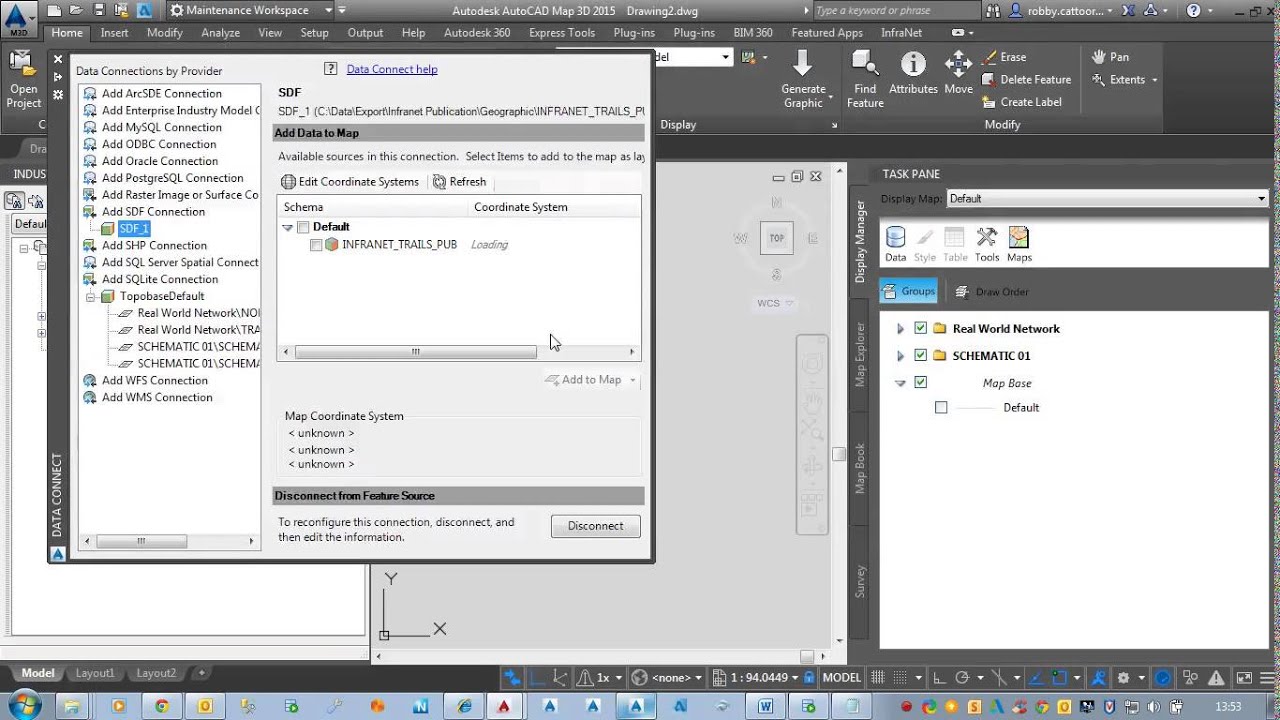Click the Erase tool

point(1004,57)
